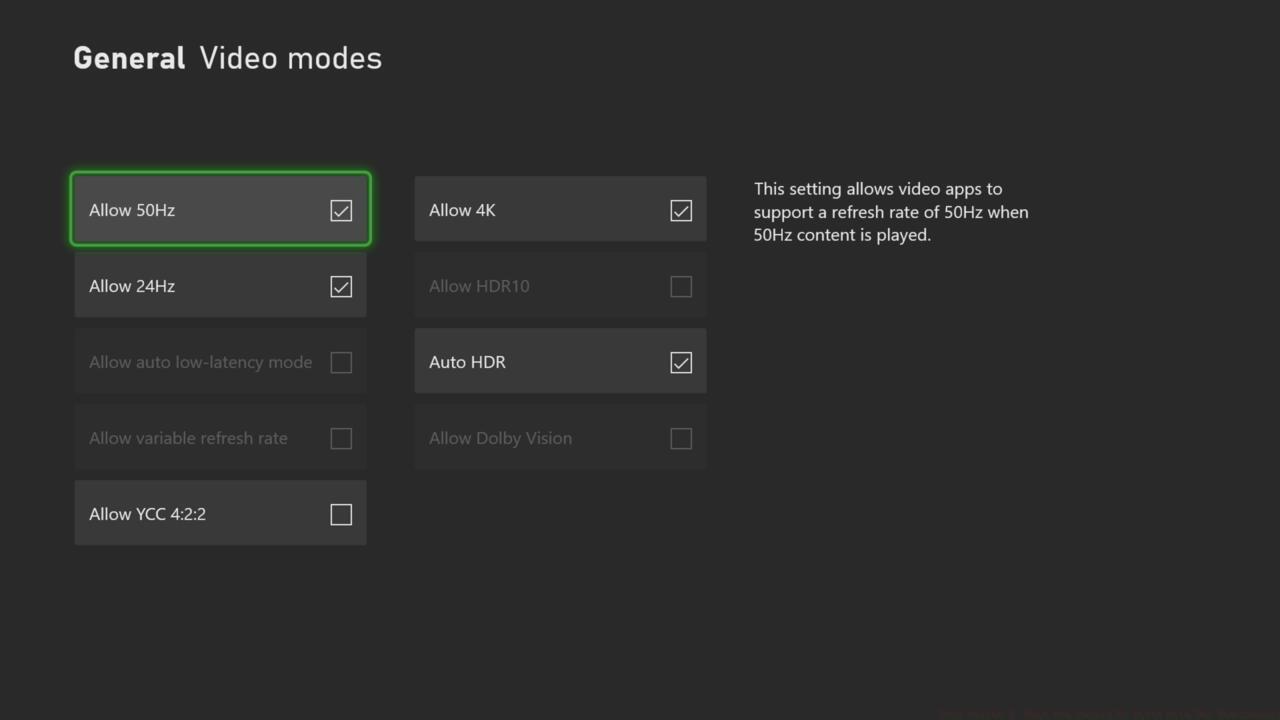Tick the Allow variable refresh rate checkbox
The image size is (1280, 720).
pyautogui.click(x=341, y=439)
